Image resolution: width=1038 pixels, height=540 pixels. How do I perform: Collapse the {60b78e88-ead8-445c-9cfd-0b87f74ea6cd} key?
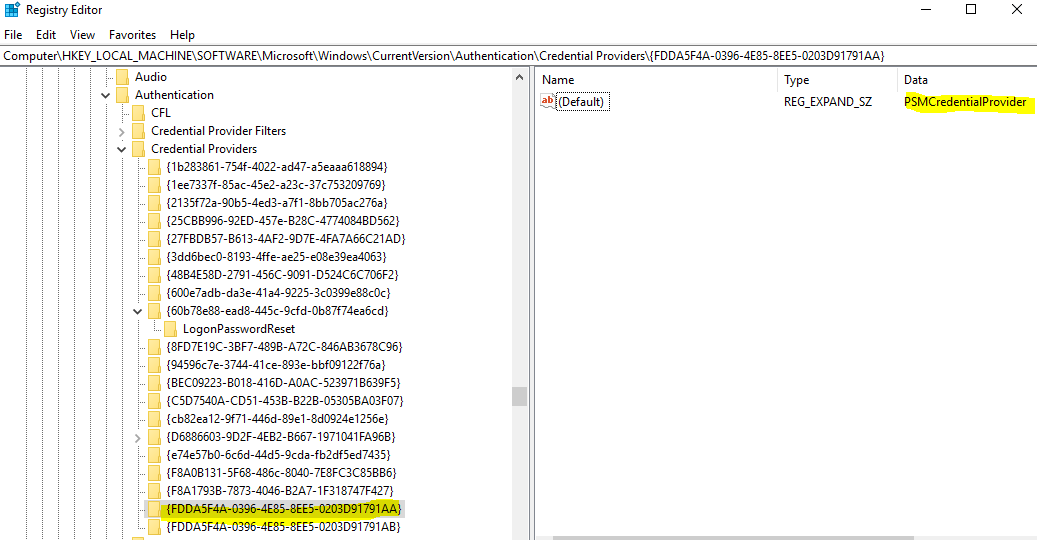coord(138,312)
